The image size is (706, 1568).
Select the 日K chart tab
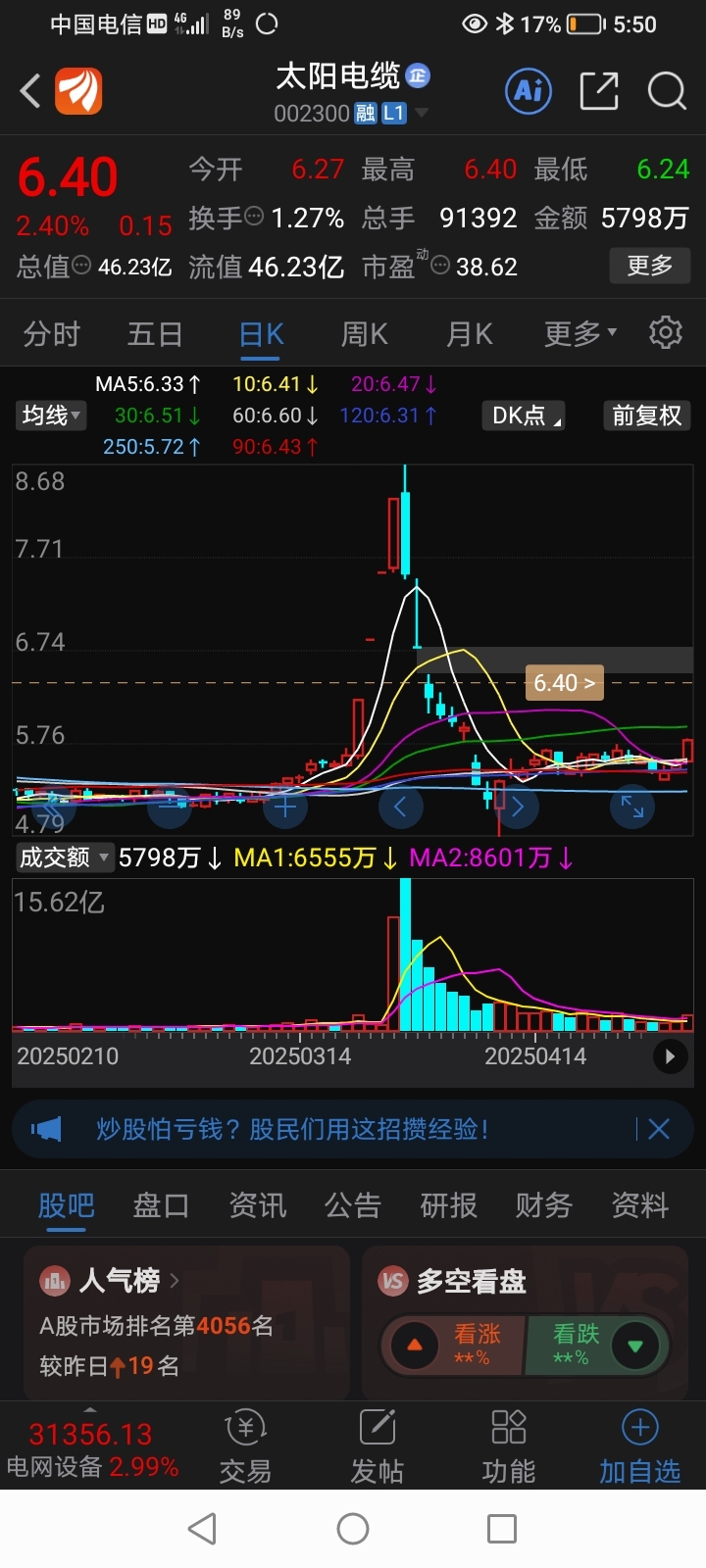[262, 334]
